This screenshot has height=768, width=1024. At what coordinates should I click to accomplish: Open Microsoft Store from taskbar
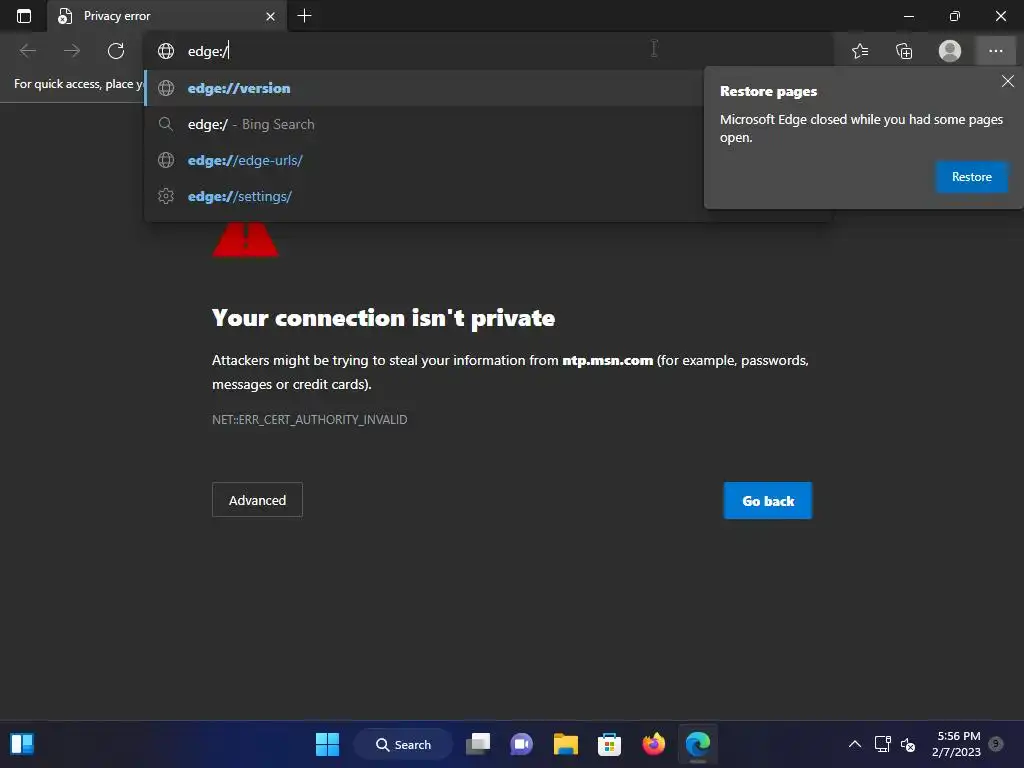pyautogui.click(x=609, y=744)
